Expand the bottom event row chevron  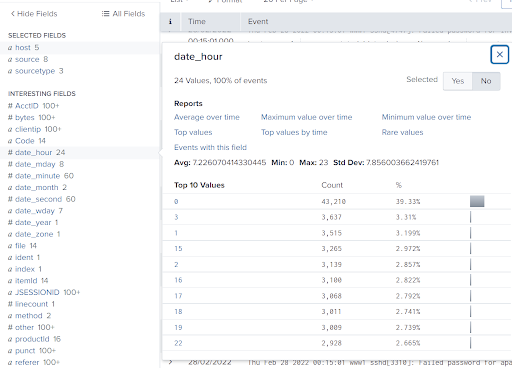click(171, 362)
